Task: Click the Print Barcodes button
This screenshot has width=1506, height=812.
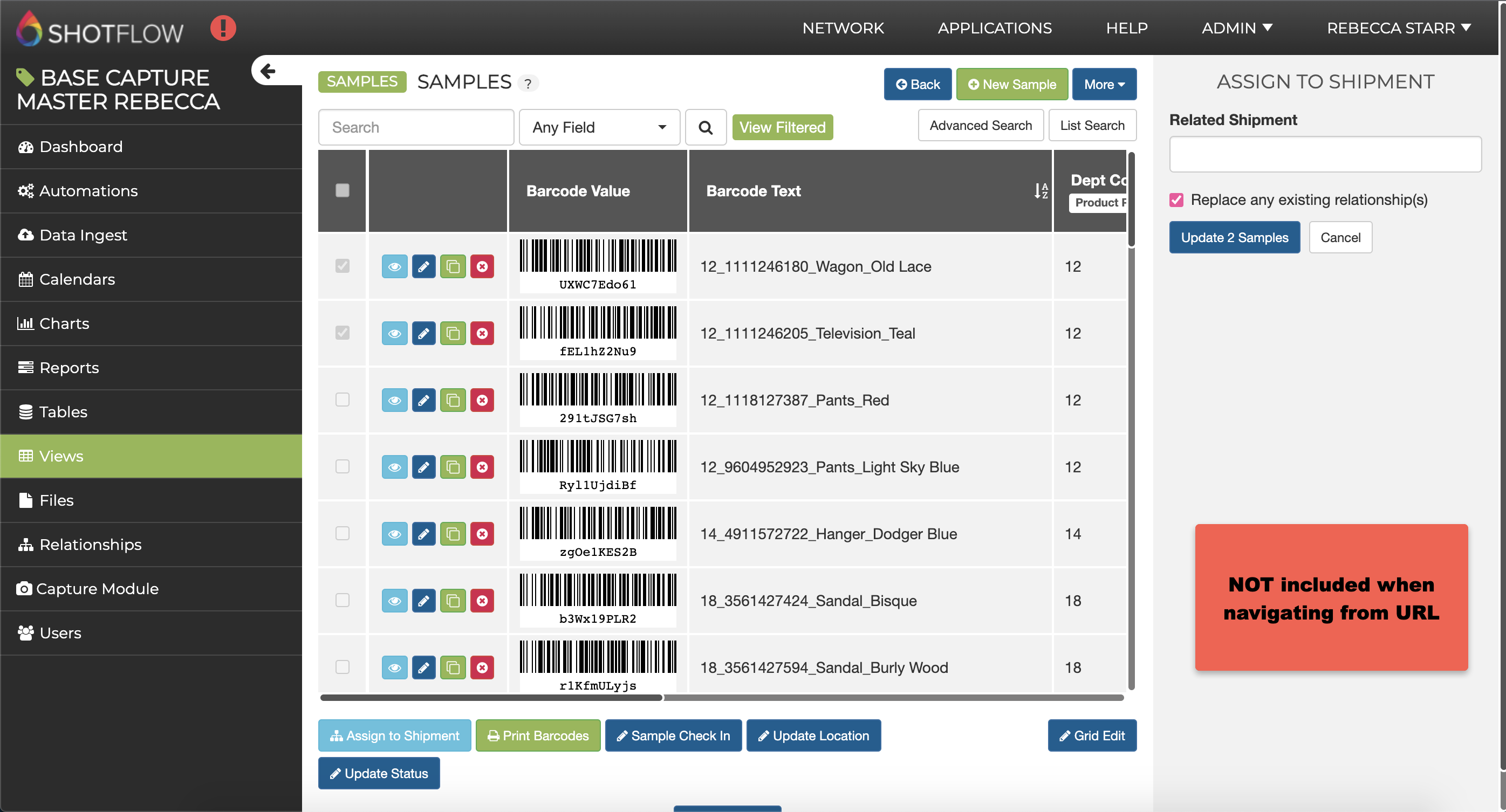Action: [537, 735]
